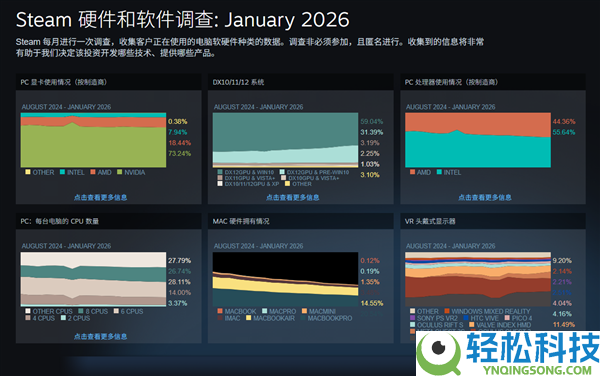Click the 28.11% value in CPU count chart
The height and width of the screenshot is (376, 600).
179,282
